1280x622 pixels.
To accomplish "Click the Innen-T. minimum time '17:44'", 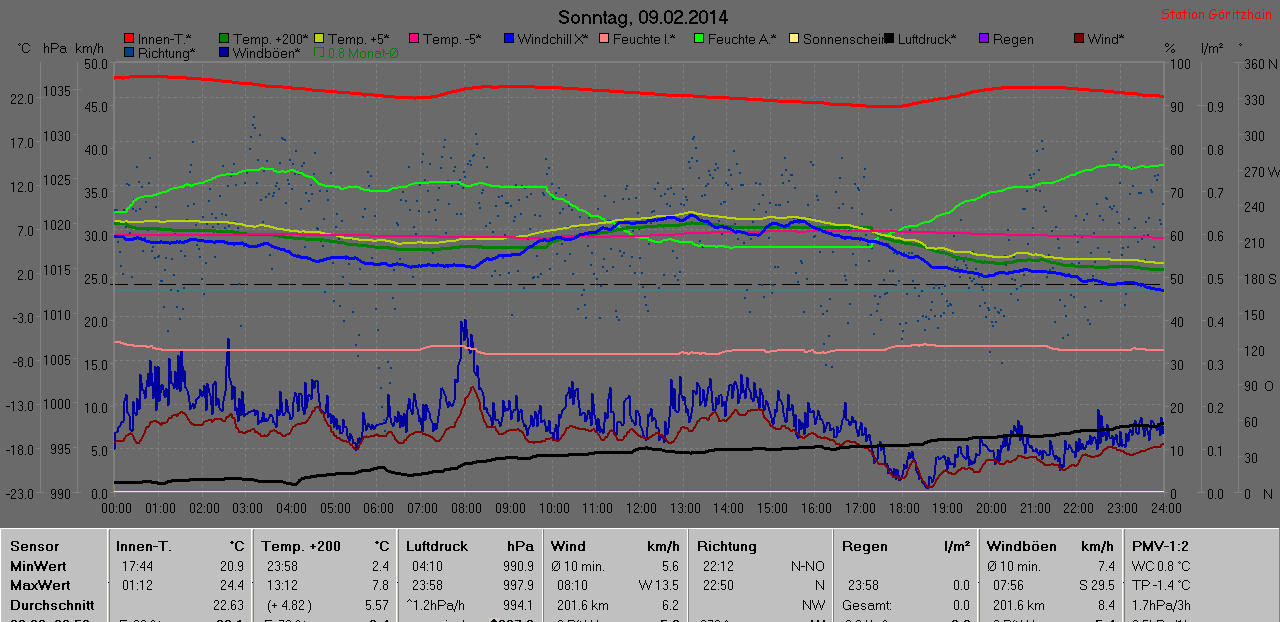I will [x=136, y=566].
